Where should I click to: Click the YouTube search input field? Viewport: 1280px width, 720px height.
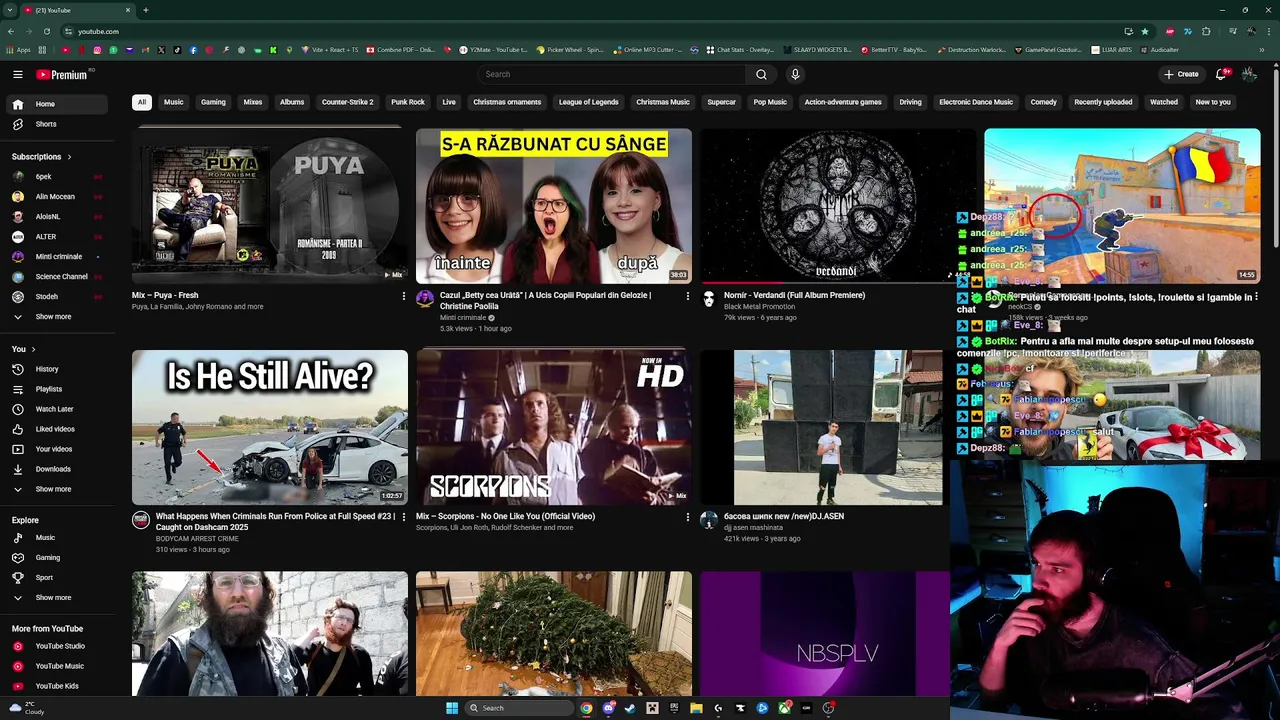[612, 74]
